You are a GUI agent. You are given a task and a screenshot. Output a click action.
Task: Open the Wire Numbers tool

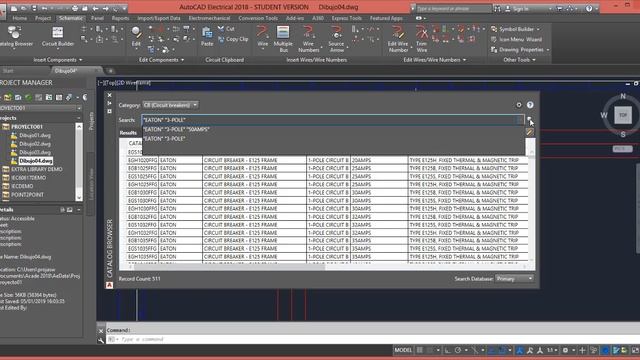(x=309, y=39)
